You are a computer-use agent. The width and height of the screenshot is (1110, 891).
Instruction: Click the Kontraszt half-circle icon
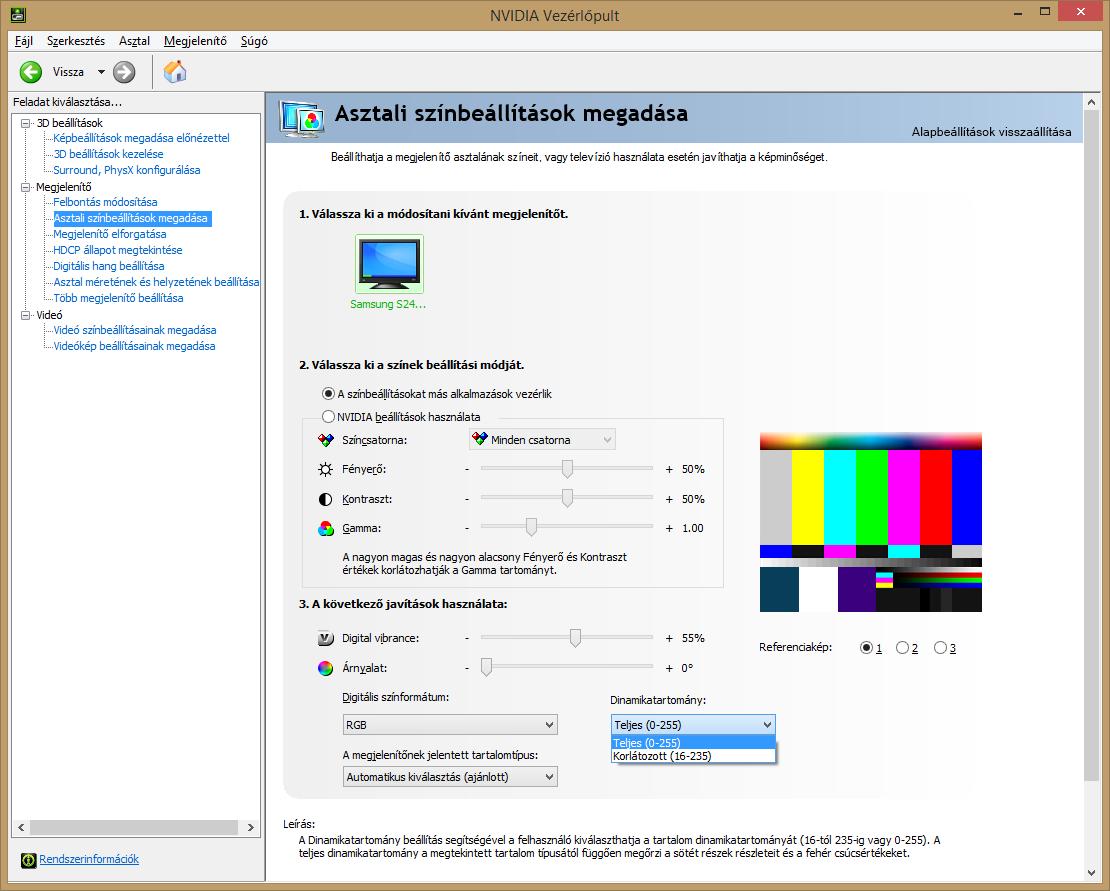pyautogui.click(x=326, y=499)
